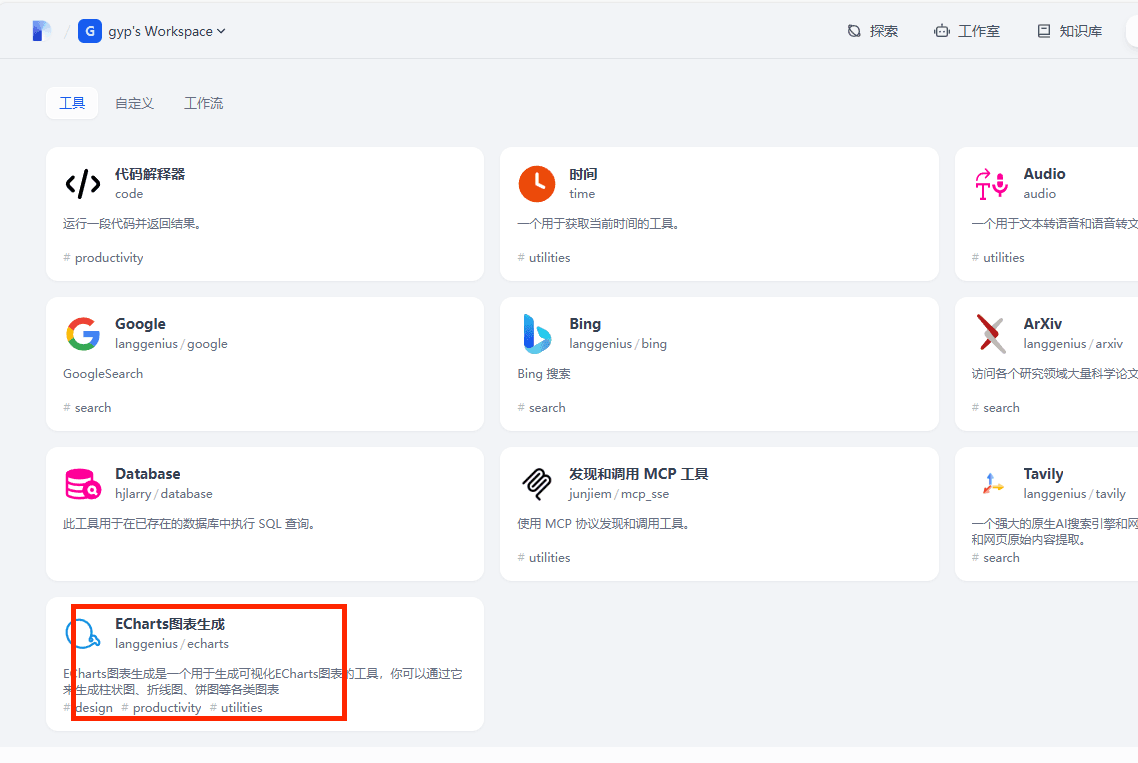Open the 探索 nav item
This screenshot has height=763, width=1138.
[x=873, y=31]
